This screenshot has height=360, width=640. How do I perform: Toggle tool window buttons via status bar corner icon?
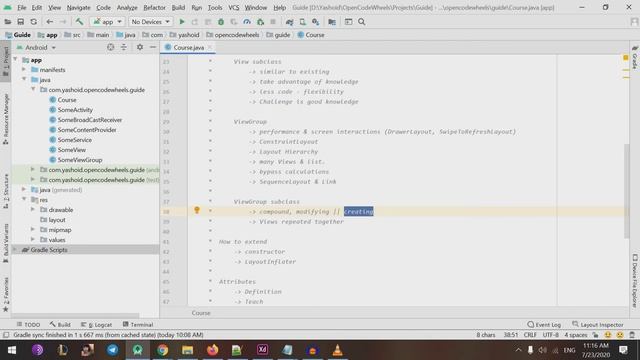click(x=6, y=335)
